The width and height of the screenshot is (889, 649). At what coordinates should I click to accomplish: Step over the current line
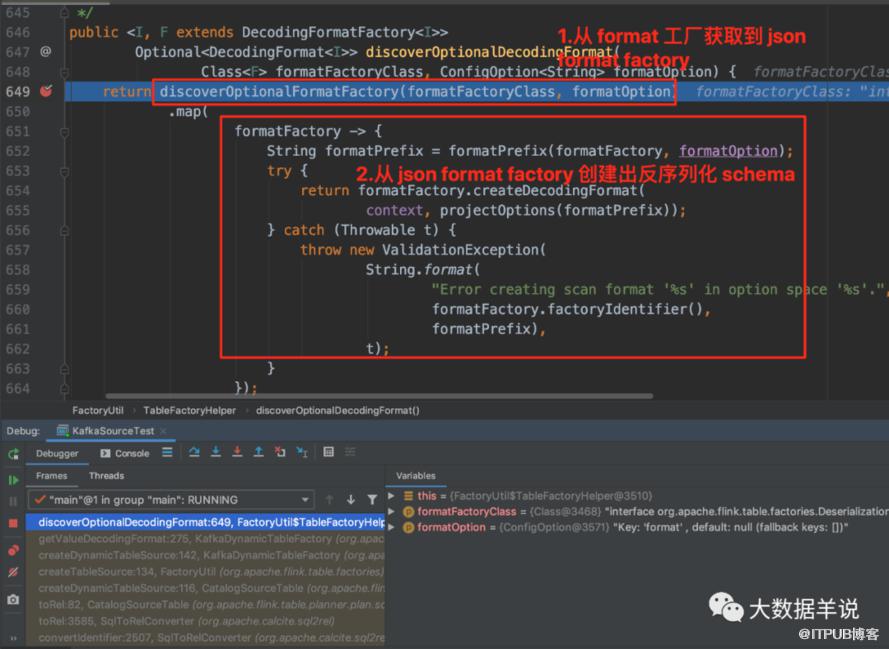tap(194, 452)
